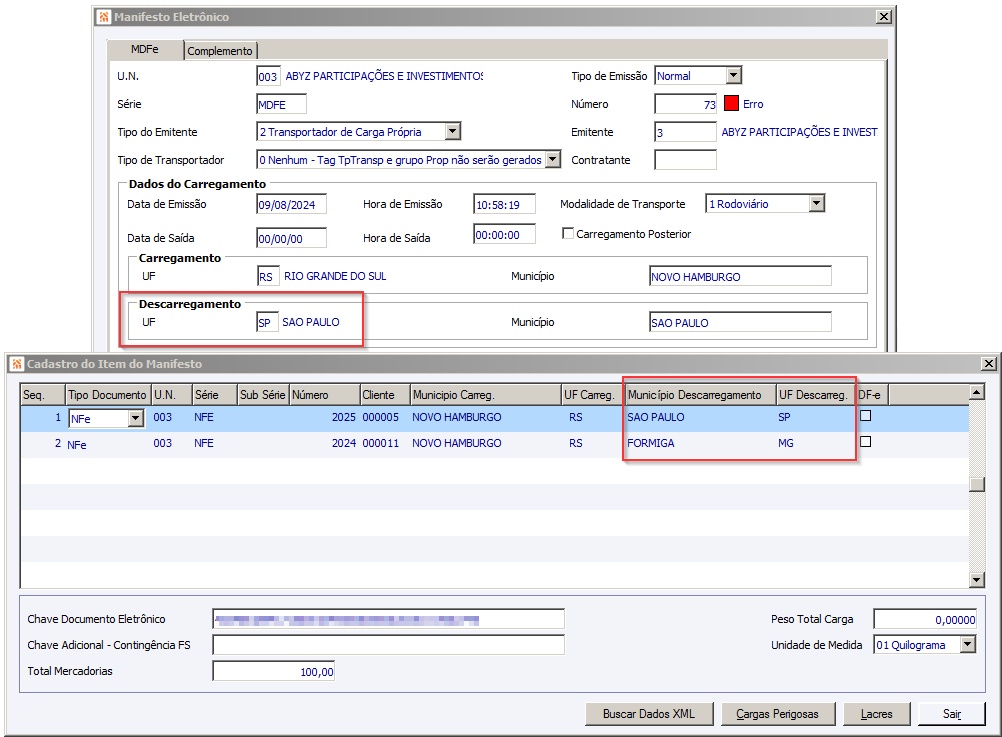Open the Cargas Perigosas button
The height and width of the screenshot is (737, 1002).
pyautogui.click(x=778, y=714)
